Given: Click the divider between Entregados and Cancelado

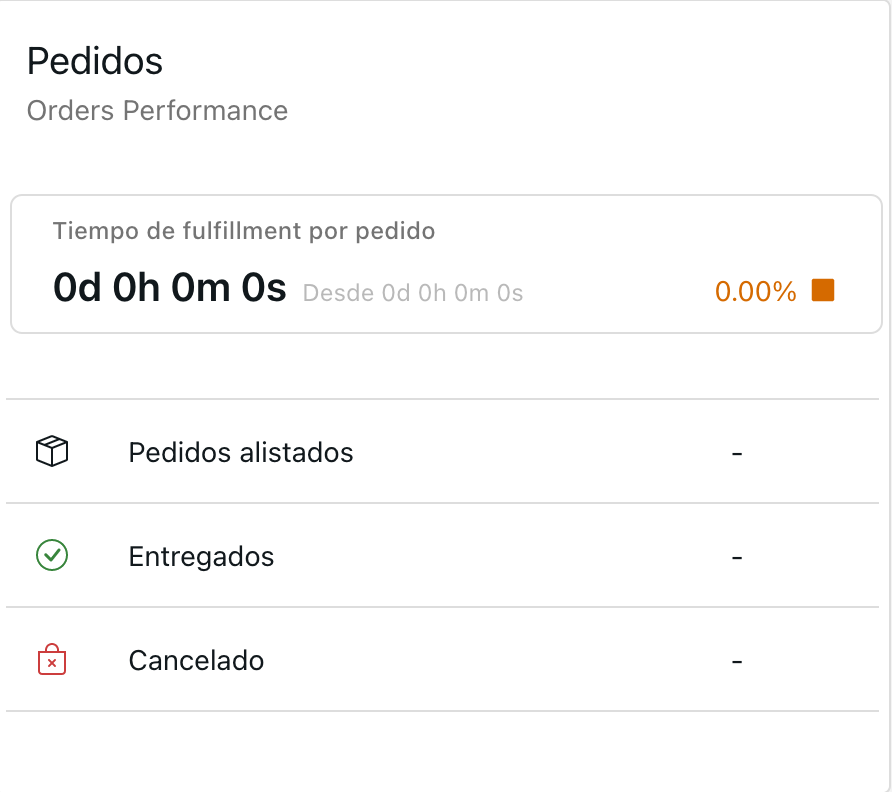Looking at the screenshot, I should (446, 607).
